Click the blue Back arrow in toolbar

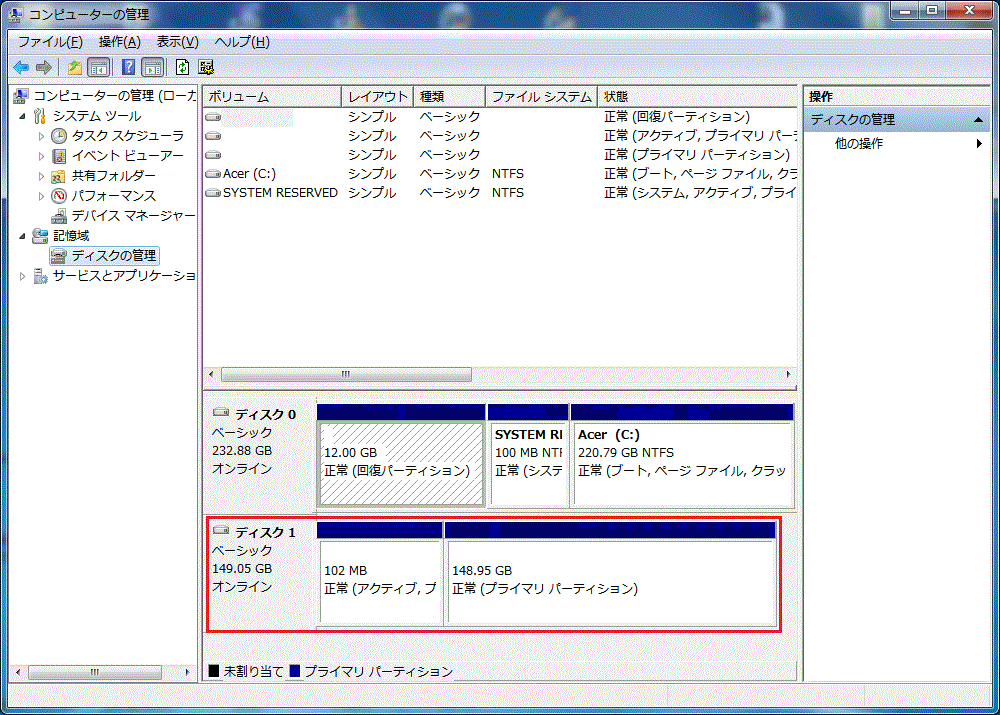coord(20,67)
